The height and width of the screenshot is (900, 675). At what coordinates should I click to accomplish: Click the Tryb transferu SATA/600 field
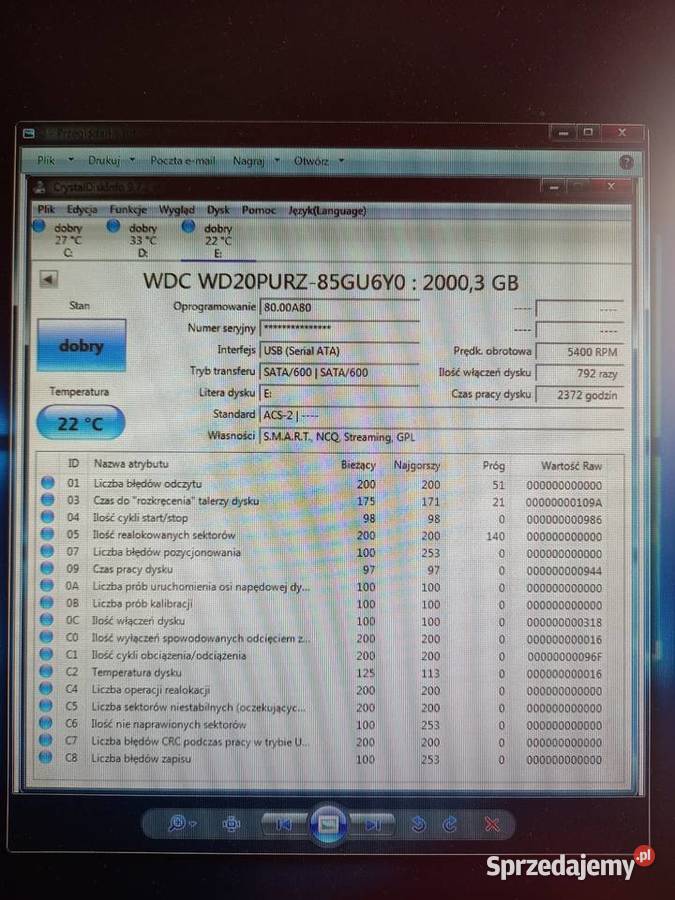[x=339, y=372]
